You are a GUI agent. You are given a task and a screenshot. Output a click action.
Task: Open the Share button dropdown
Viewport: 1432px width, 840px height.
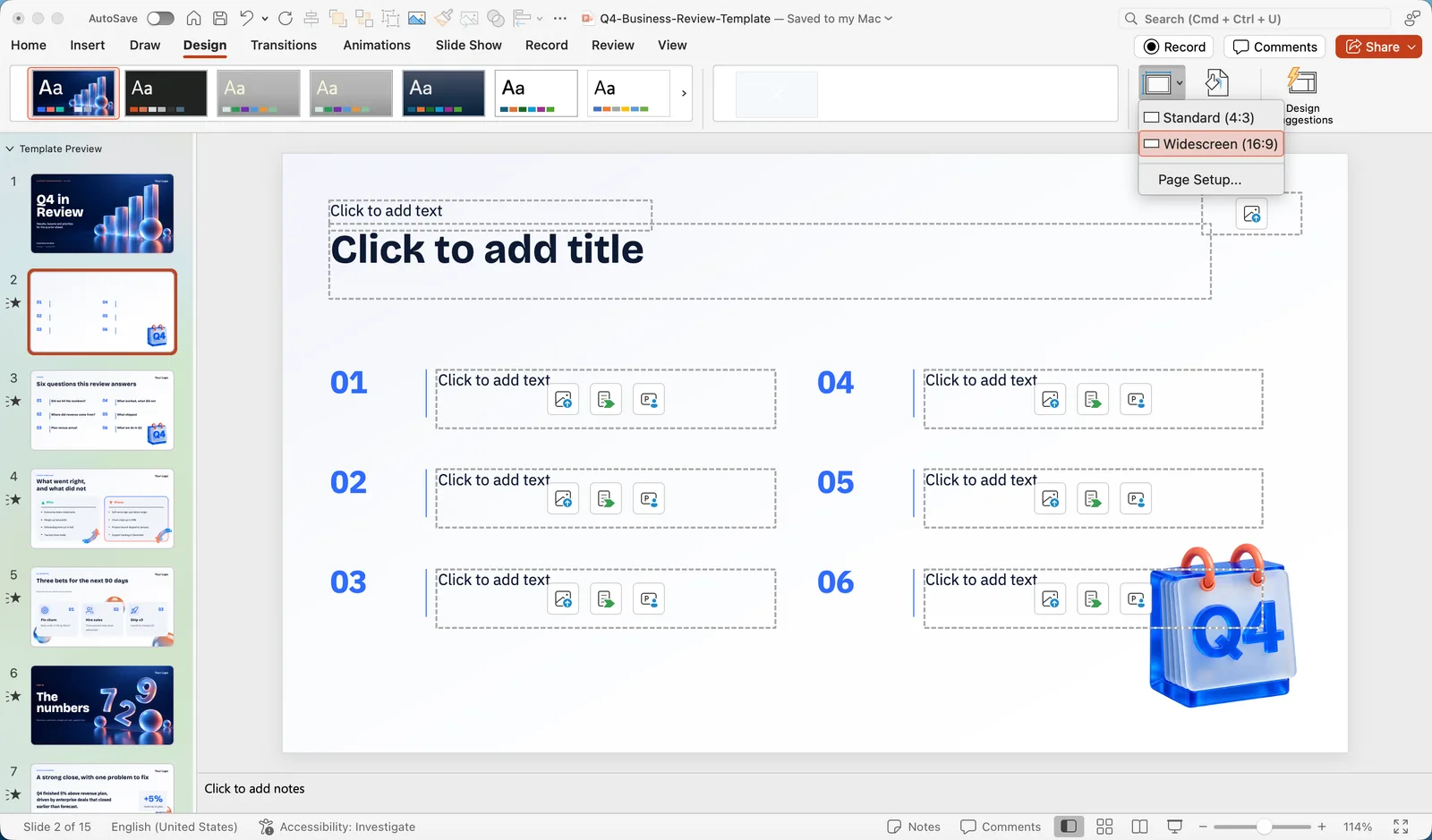1411,47
